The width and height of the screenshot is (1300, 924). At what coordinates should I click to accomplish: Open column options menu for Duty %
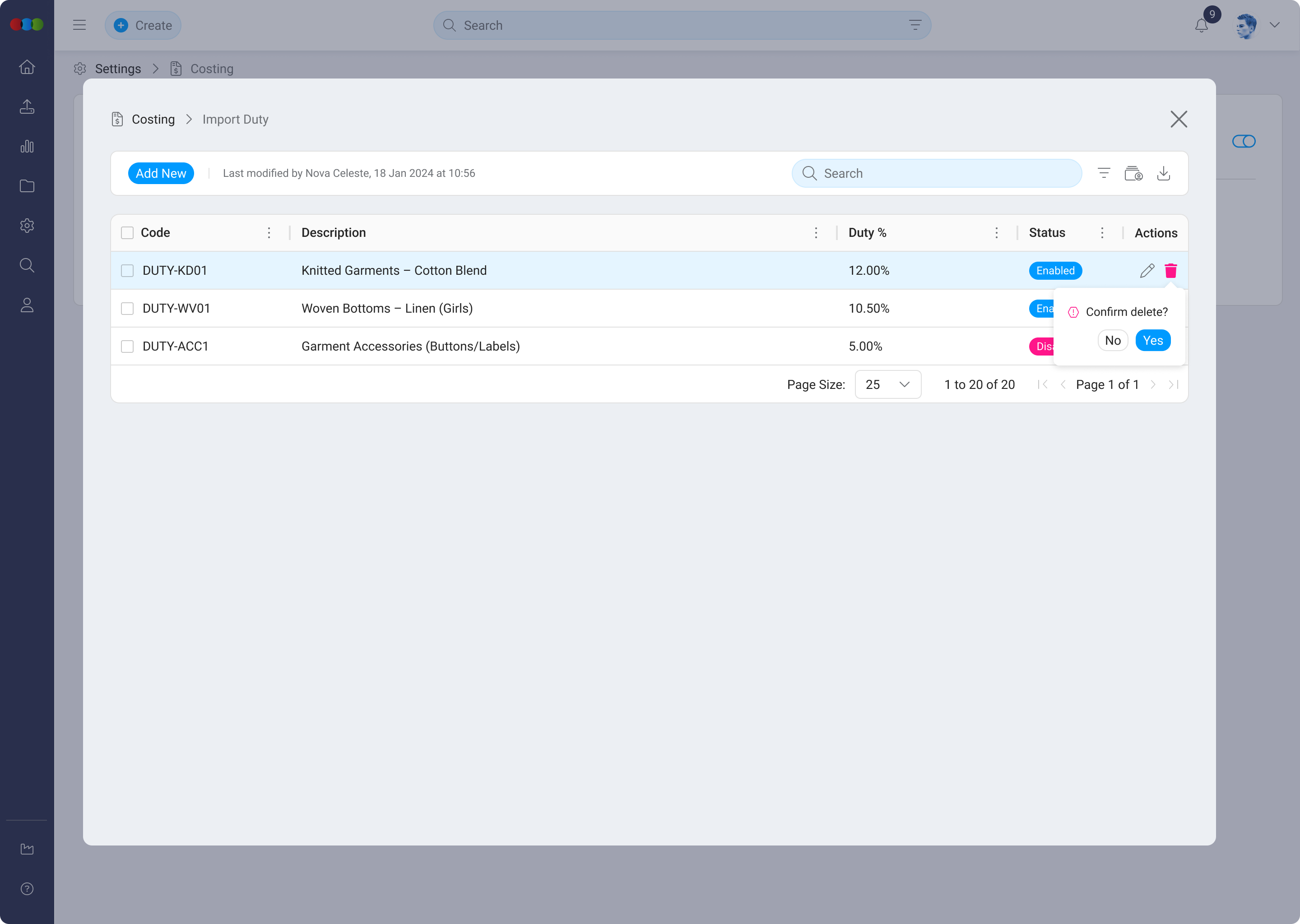(x=997, y=233)
